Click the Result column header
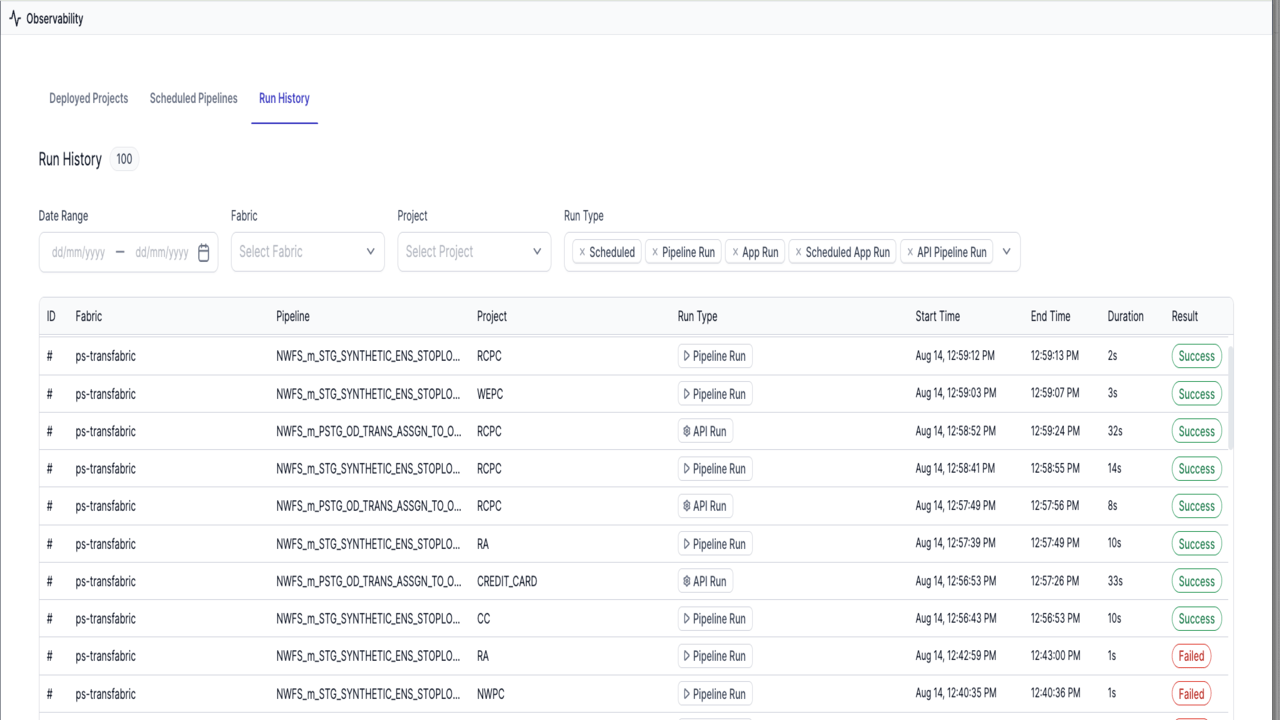Screen dimensions: 1280x720 pyautogui.click(x=1185, y=316)
